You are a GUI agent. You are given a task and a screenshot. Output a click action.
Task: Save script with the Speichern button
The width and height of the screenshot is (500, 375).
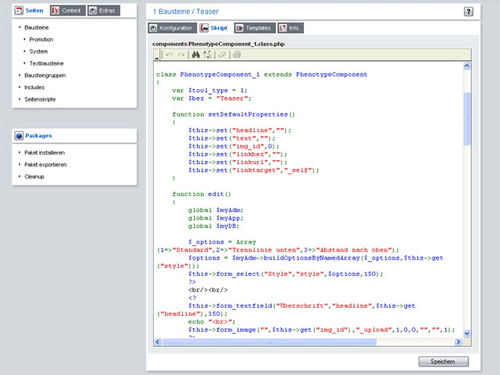pyautogui.click(x=443, y=362)
